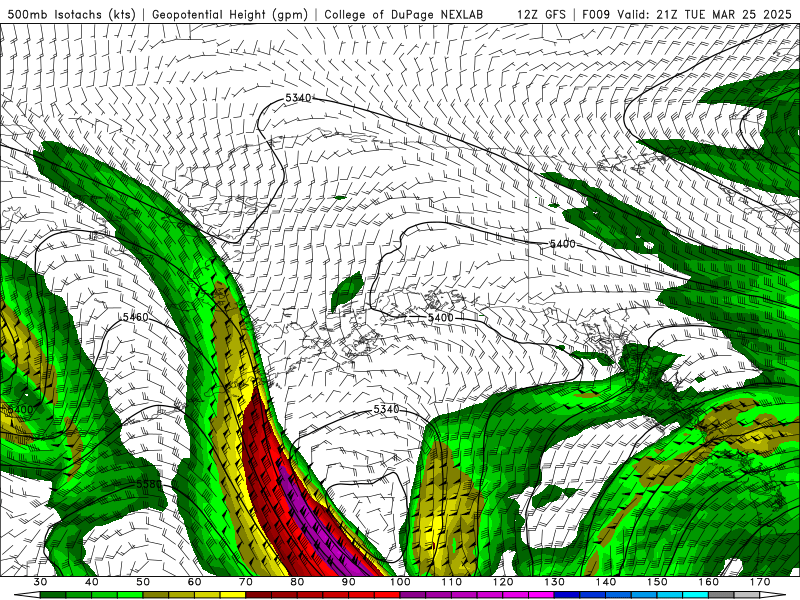
Task: Pick the cyan swatch just before 160
Action: coord(696,595)
